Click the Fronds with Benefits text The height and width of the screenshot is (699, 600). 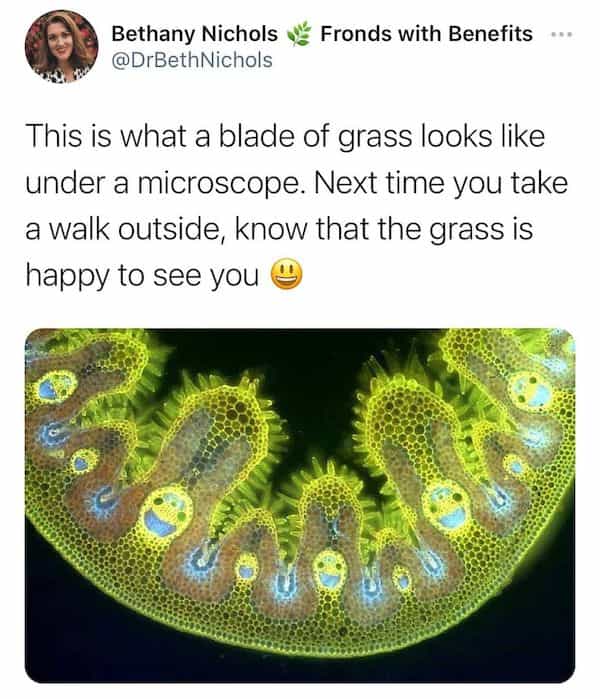coord(426,34)
